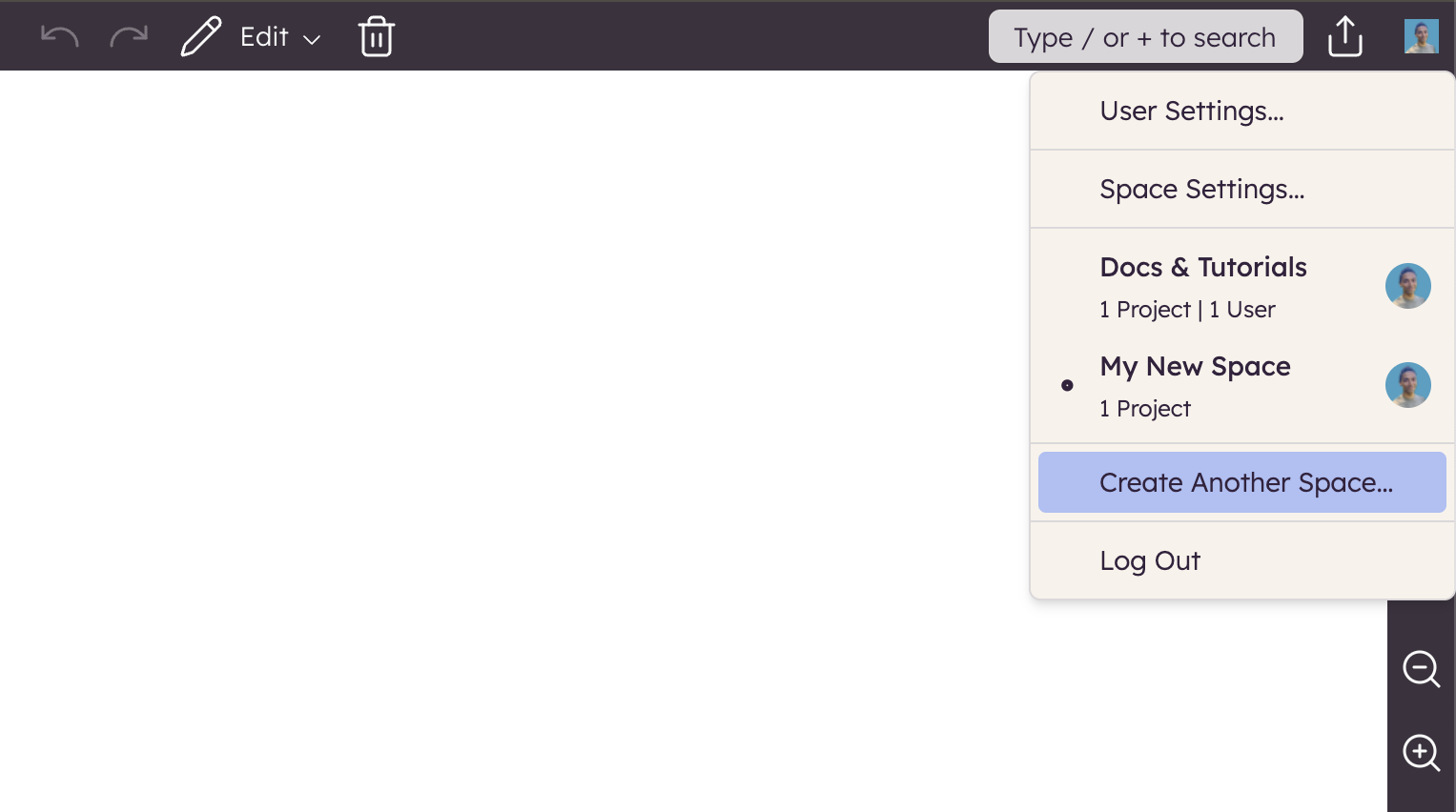Open the Edit mode menu label

[x=264, y=37]
